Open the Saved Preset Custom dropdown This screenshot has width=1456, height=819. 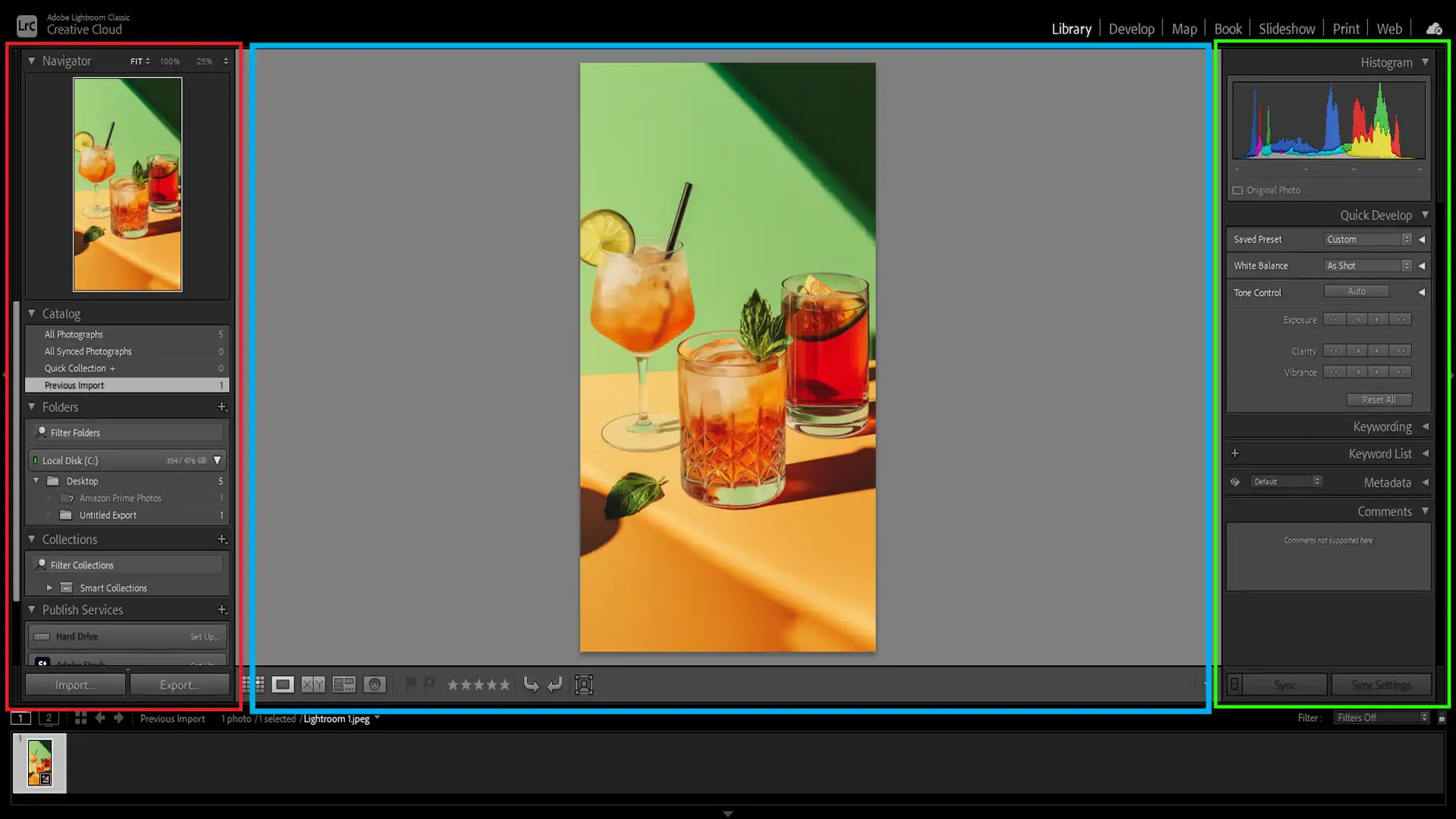click(x=1368, y=240)
